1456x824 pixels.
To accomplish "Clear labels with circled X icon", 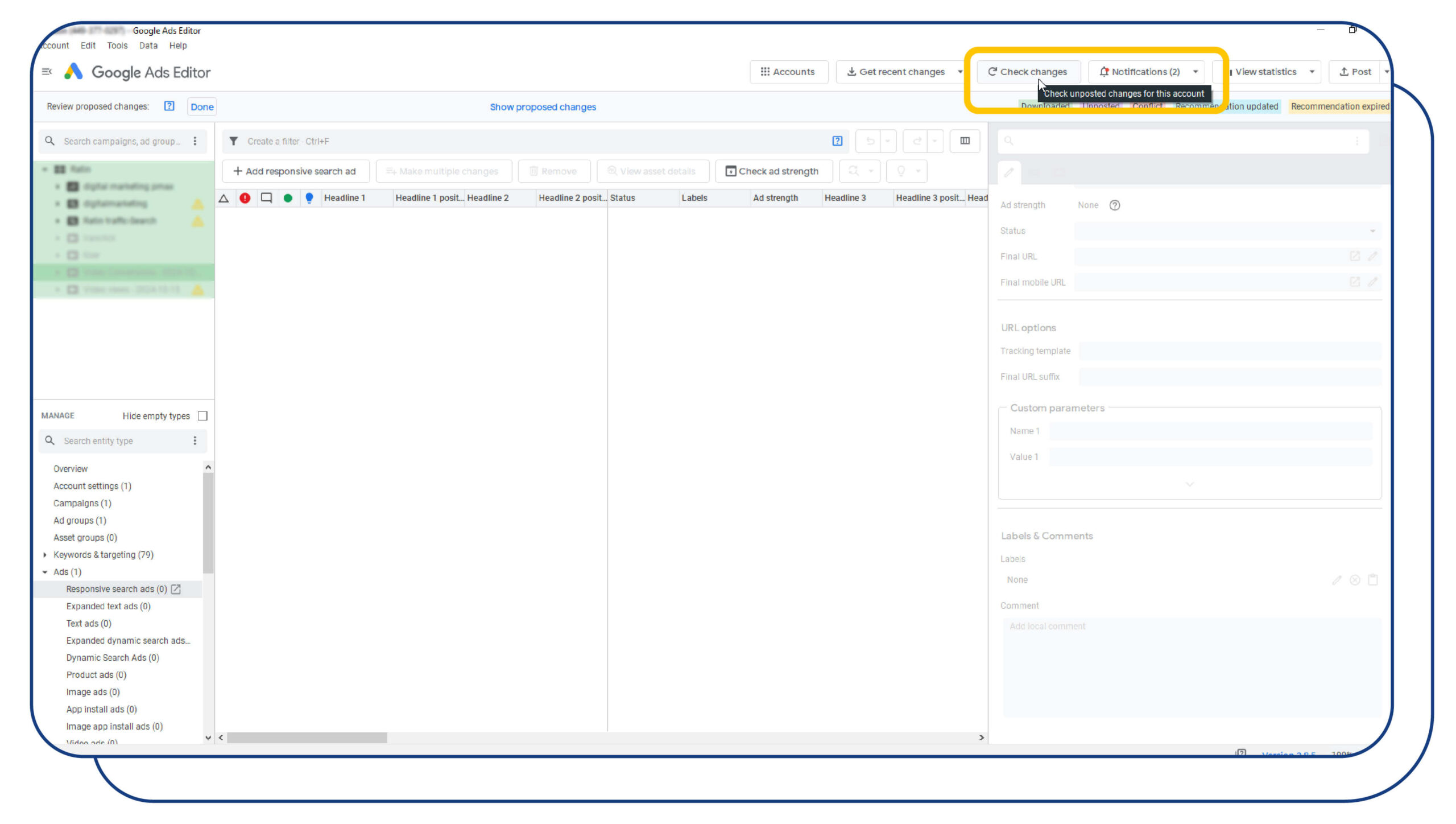I will pyautogui.click(x=1355, y=580).
